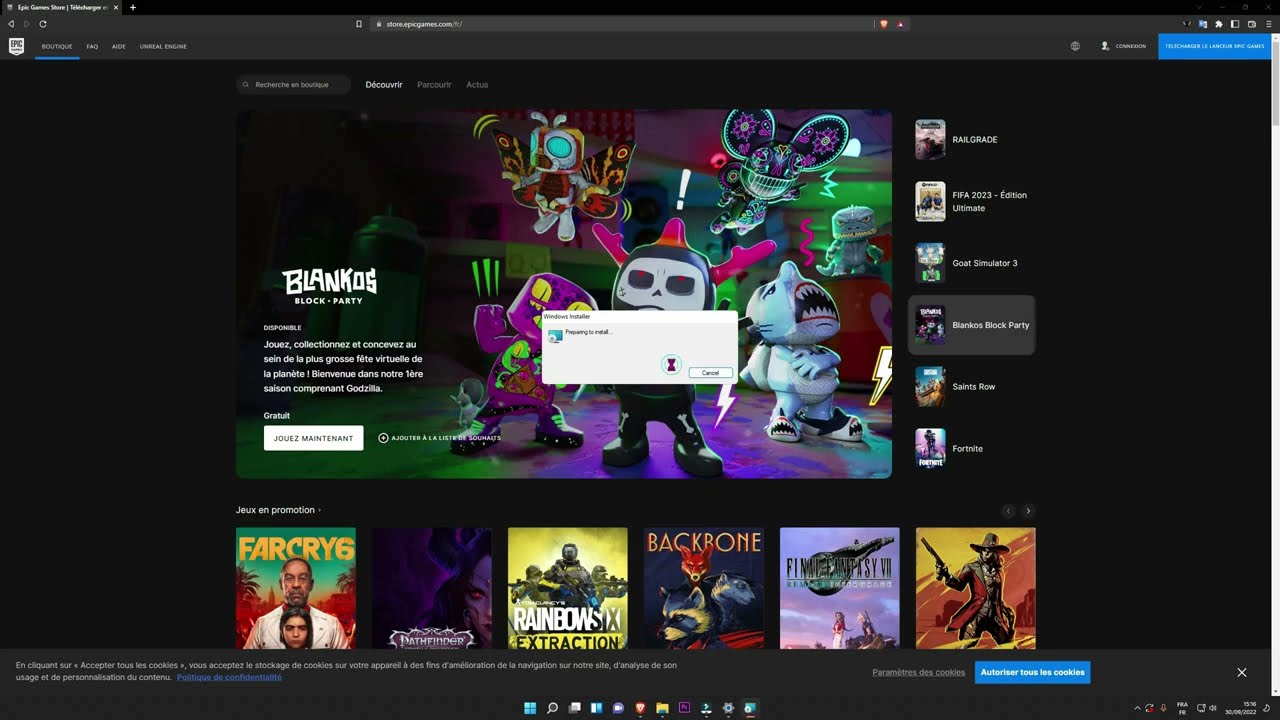The height and width of the screenshot is (720, 1280).
Task: Open the Brave Wallet icon
Action: point(1251,24)
